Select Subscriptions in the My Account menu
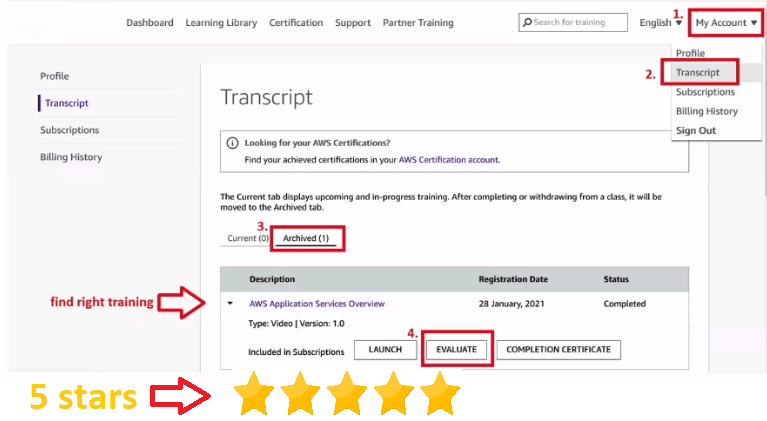The image size is (767, 421). [705, 92]
